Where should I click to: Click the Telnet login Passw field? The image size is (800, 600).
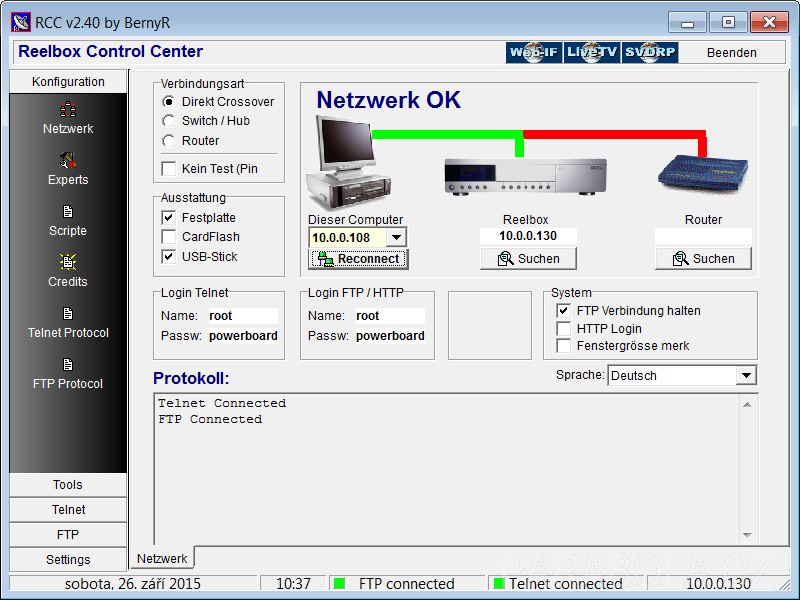pos(243,336)
